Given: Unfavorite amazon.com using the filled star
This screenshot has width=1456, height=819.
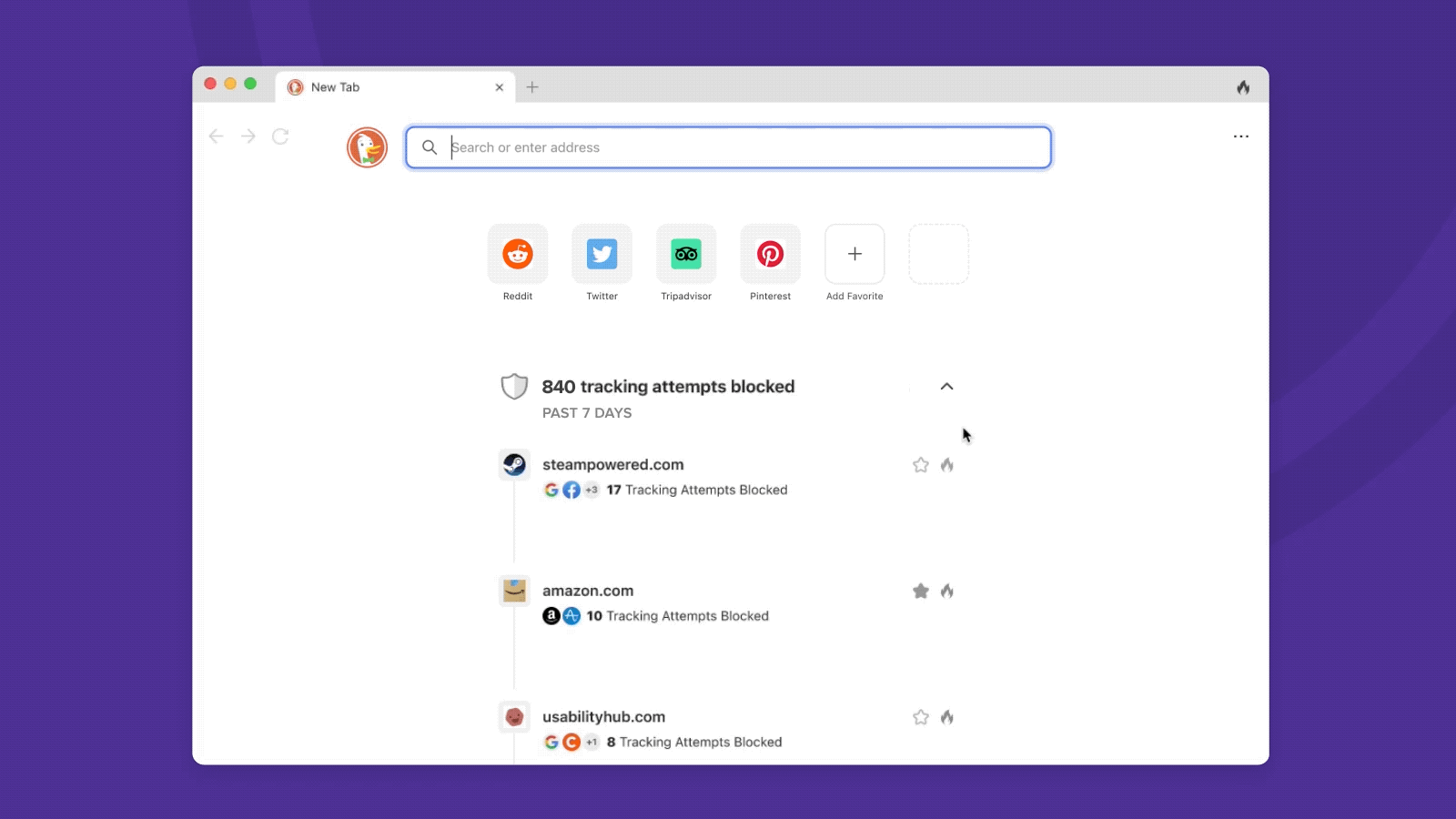Looking at the screenshot, I should pos(921,591).
